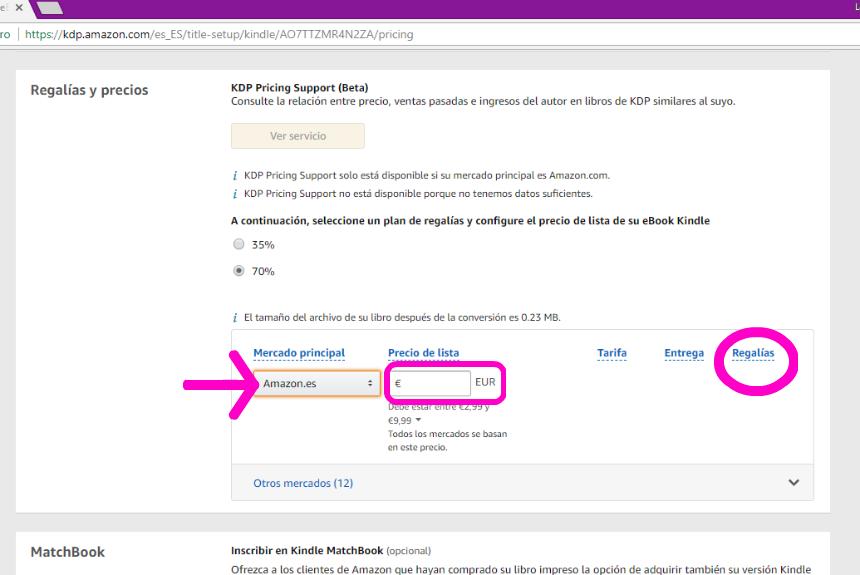Image resolution: width=860 pixels, height=575 pixels.
Task: Expand the price range arrow after €9,99
Action: coord(418,420)
